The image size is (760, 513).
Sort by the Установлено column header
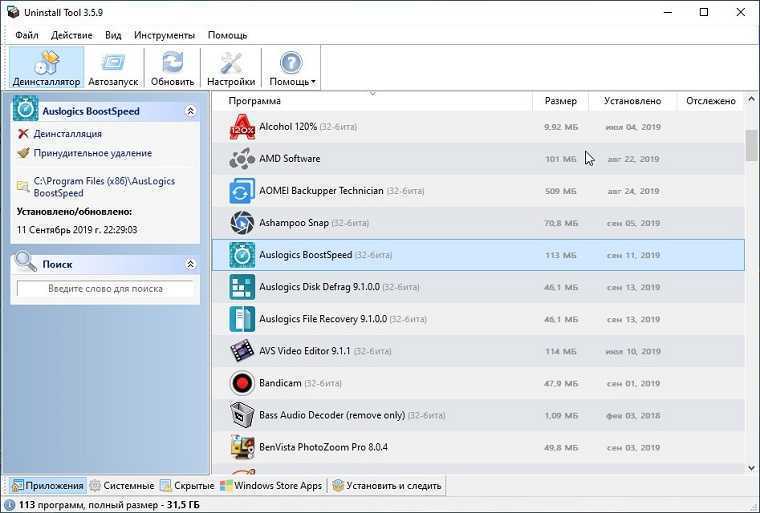(x=632, y=101)
